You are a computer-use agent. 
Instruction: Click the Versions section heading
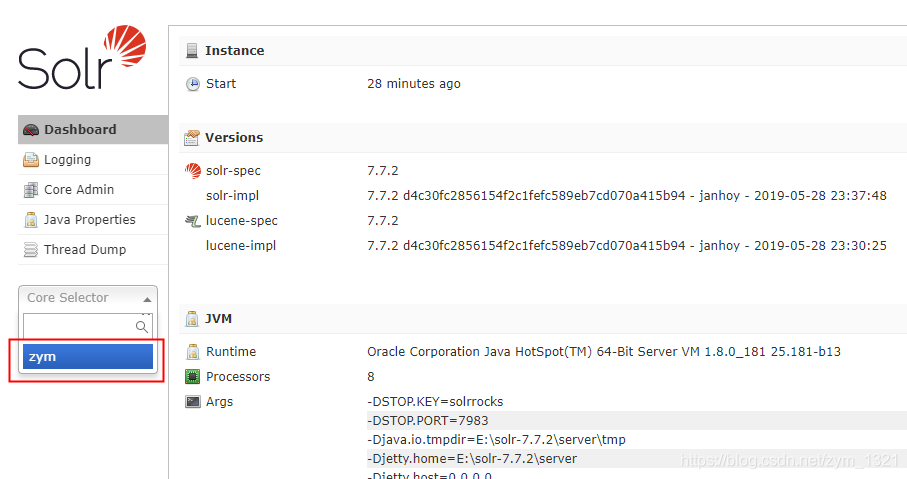(x=234, y=138)
